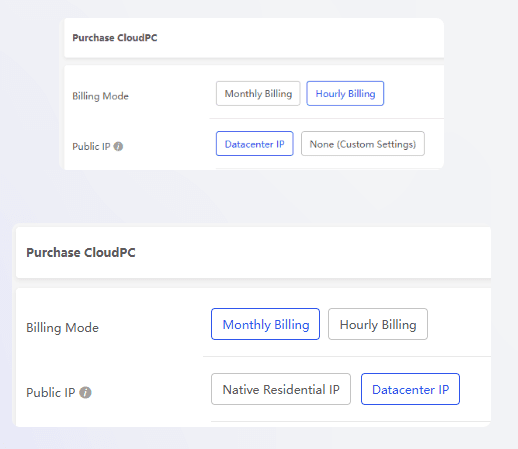
Task: Click the Purchase CloudPC heading in upper panel
Action: coord(115,38)
